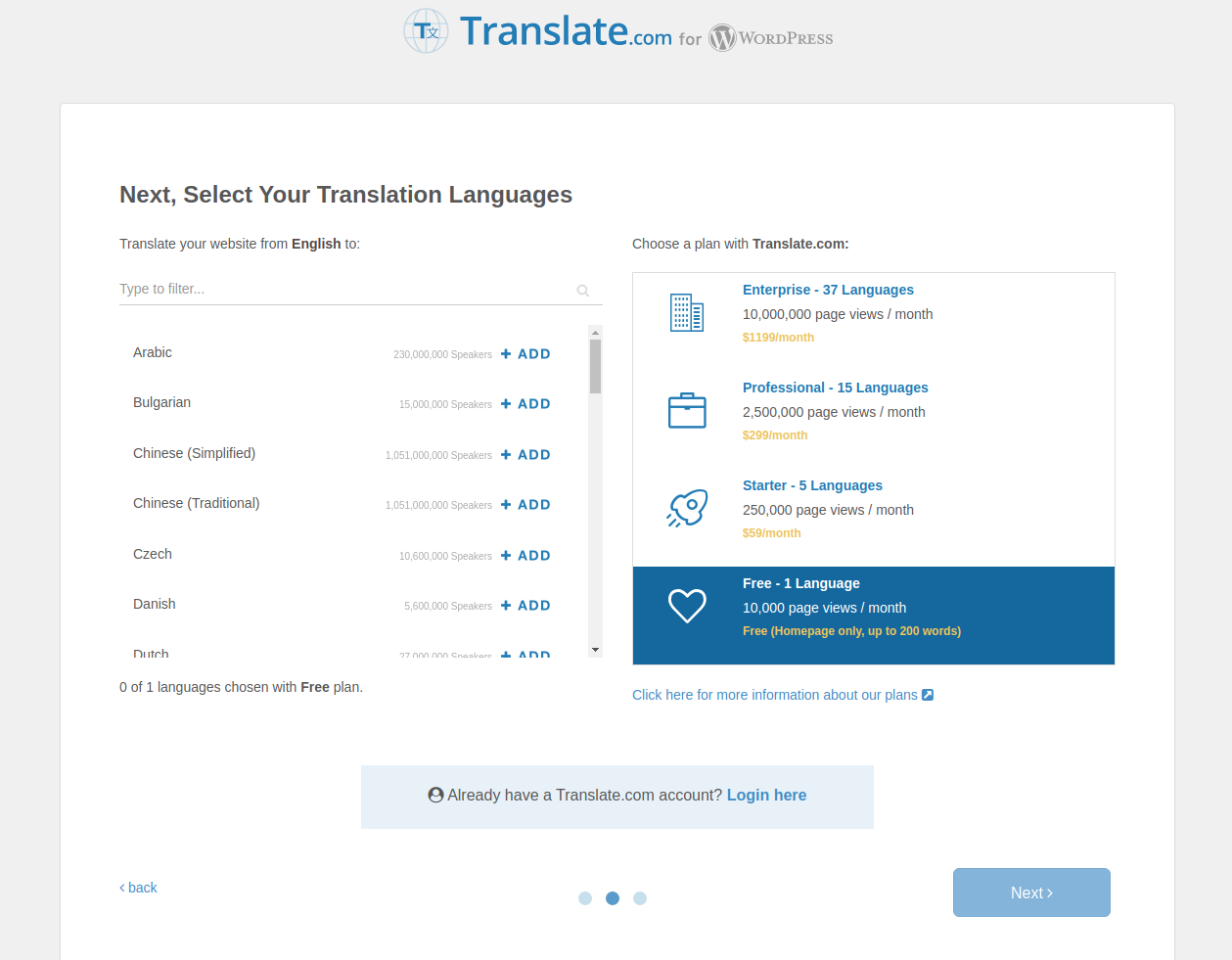Go back using the back link
The image size is (1232, 960).
(138, 888)
